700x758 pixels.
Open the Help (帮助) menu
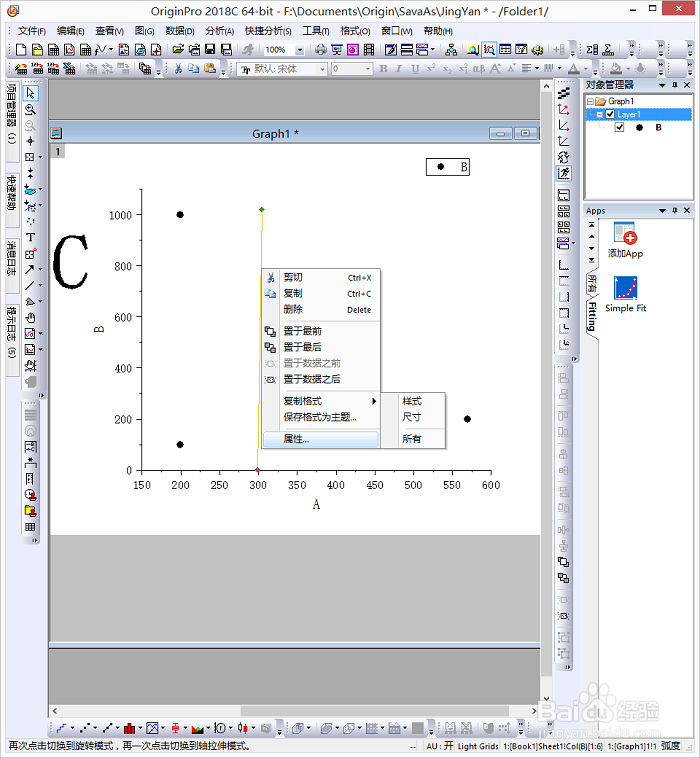pyautogui.click(x=438, y=31)
